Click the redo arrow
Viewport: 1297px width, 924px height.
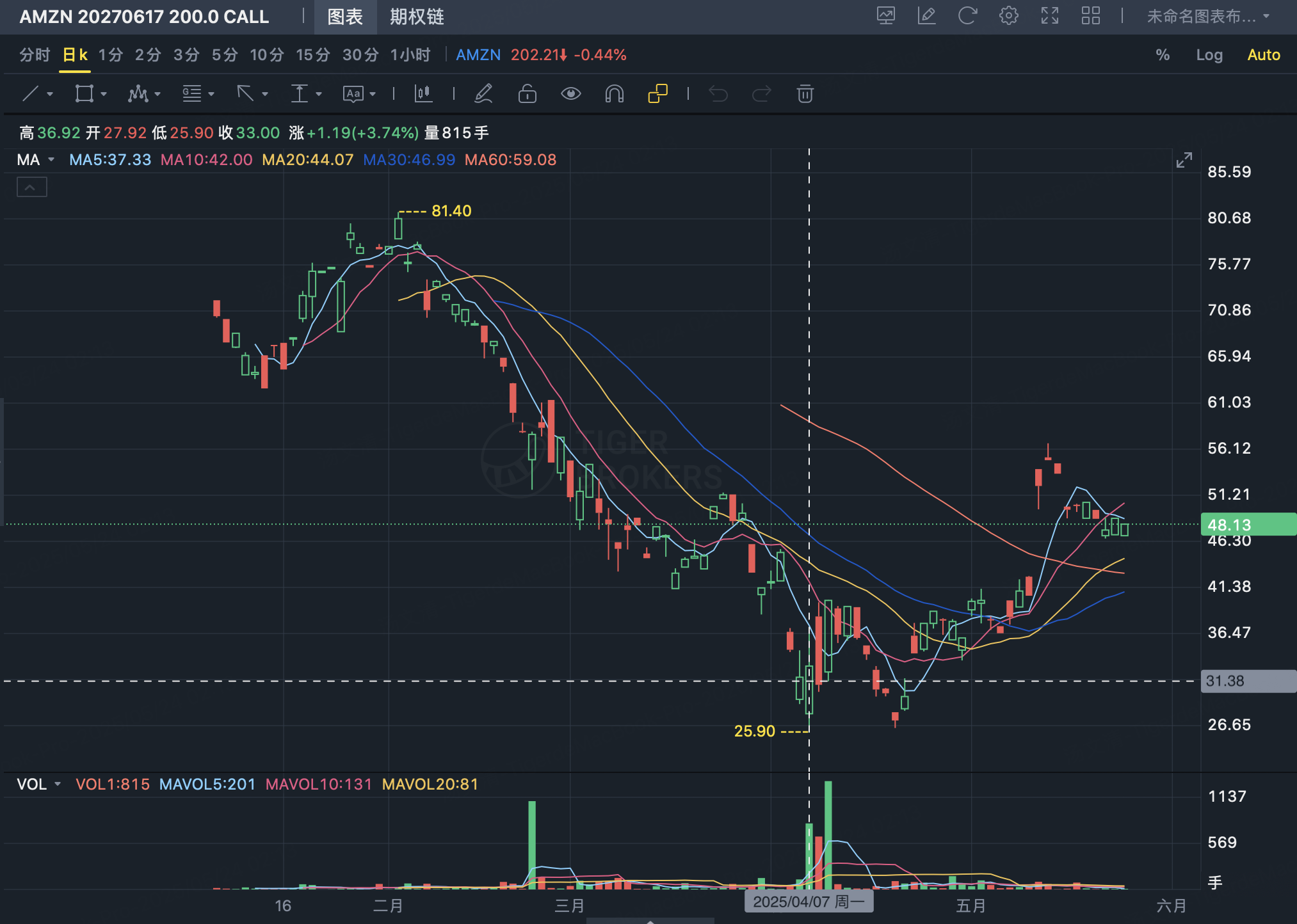point(762,94)
